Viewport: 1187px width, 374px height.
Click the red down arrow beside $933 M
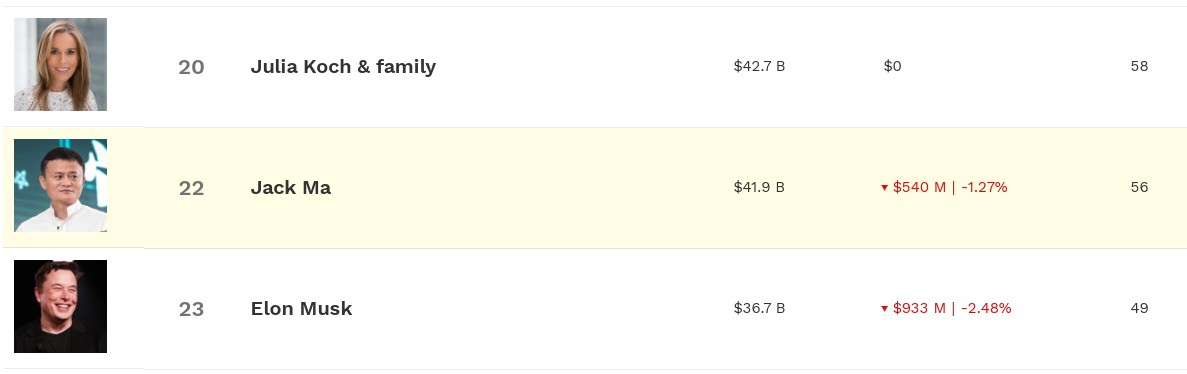click(x=883, y=309)
